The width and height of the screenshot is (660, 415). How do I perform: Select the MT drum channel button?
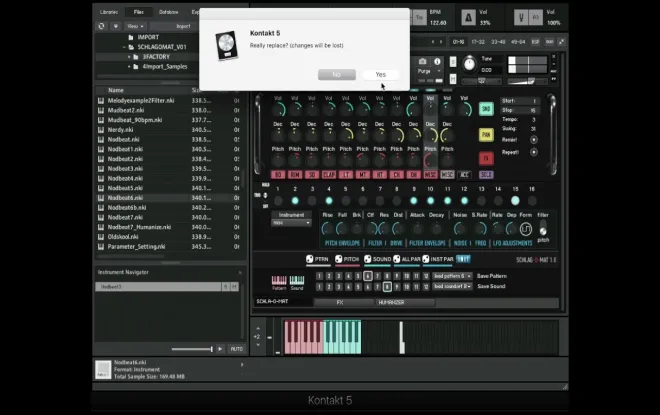[x=362, y=175]
